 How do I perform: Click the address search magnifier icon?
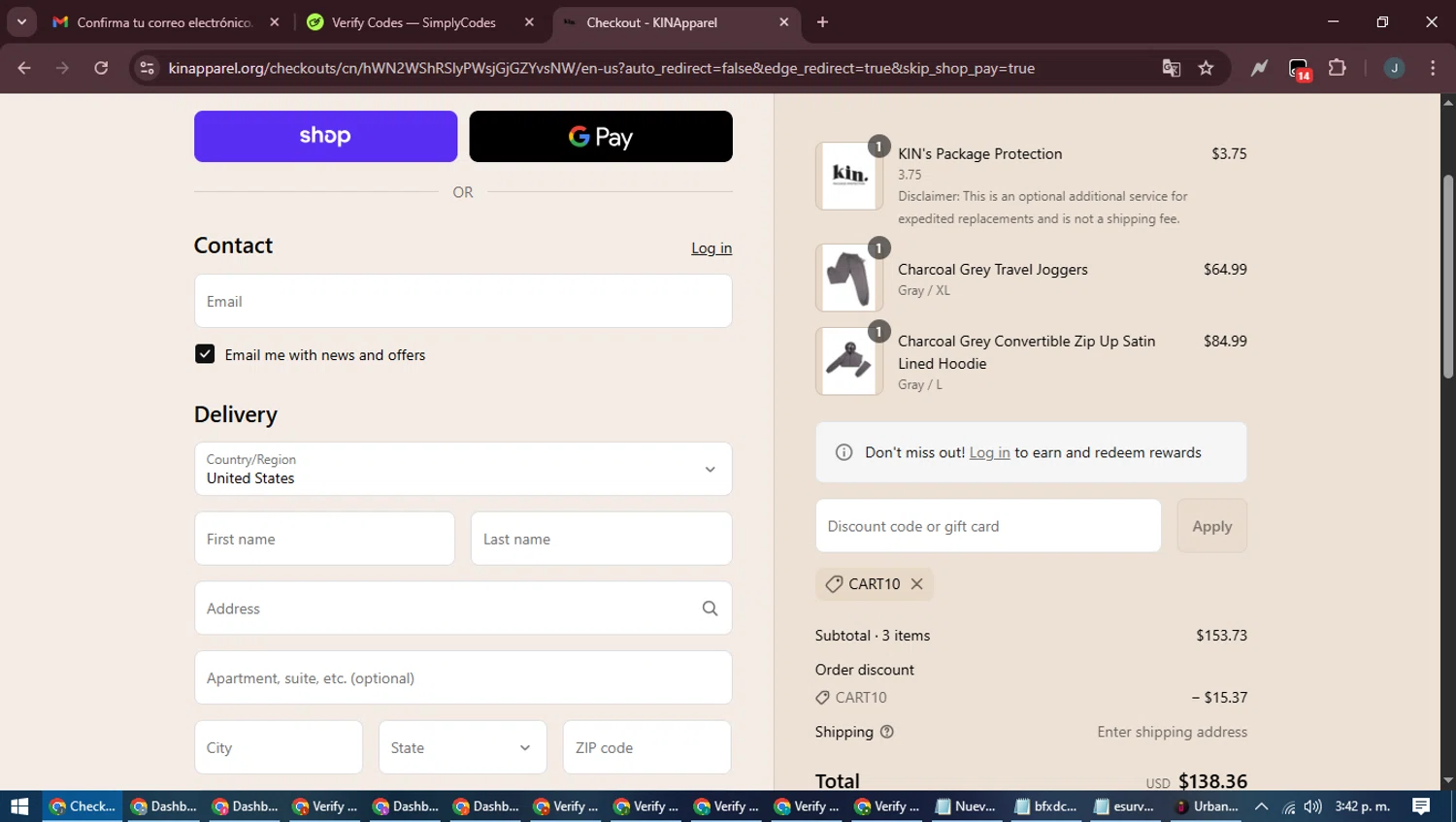(x=710, y=608)
